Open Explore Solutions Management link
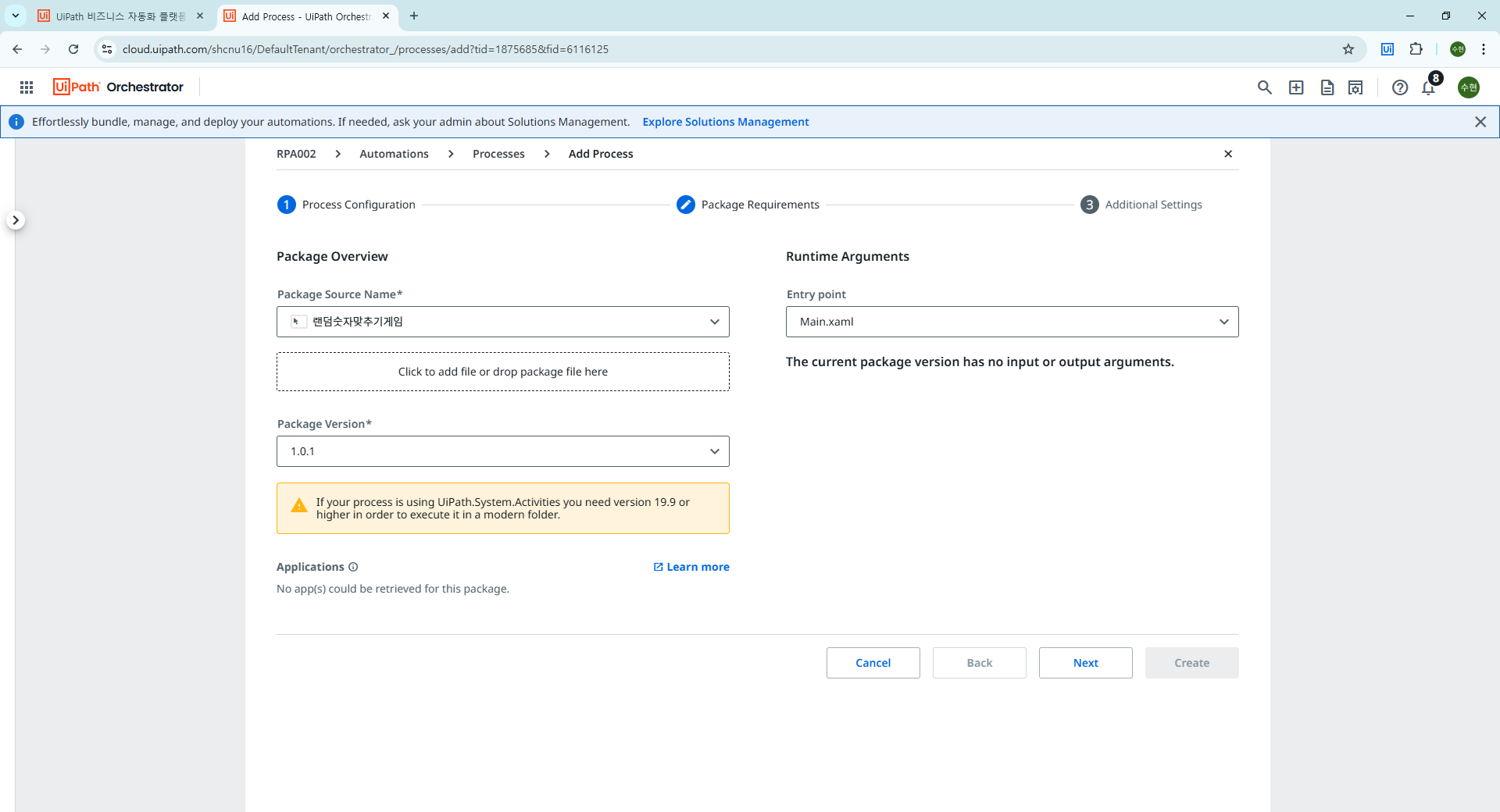 tap(726, 122)
